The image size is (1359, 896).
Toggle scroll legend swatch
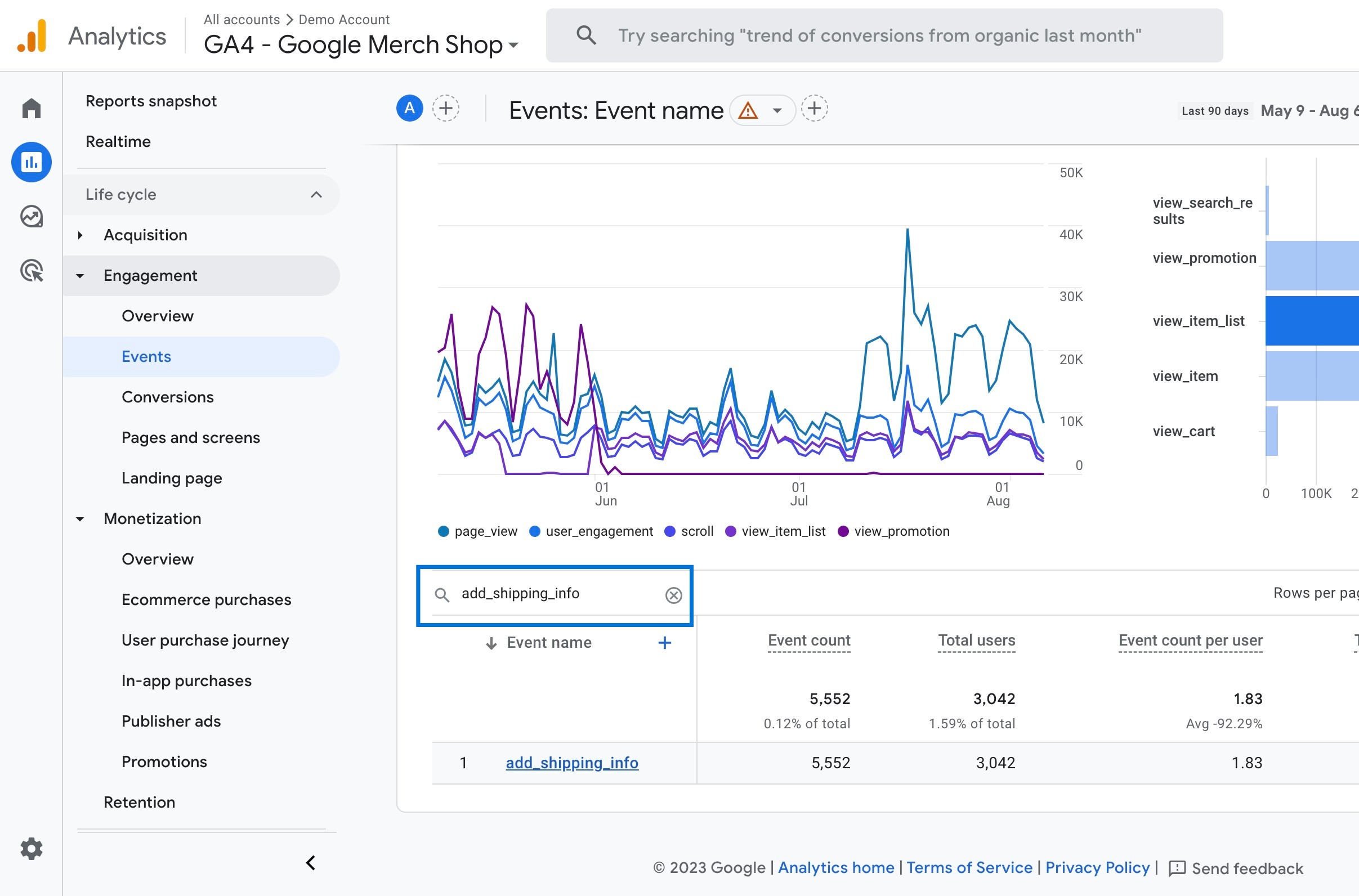click(670, 531)
